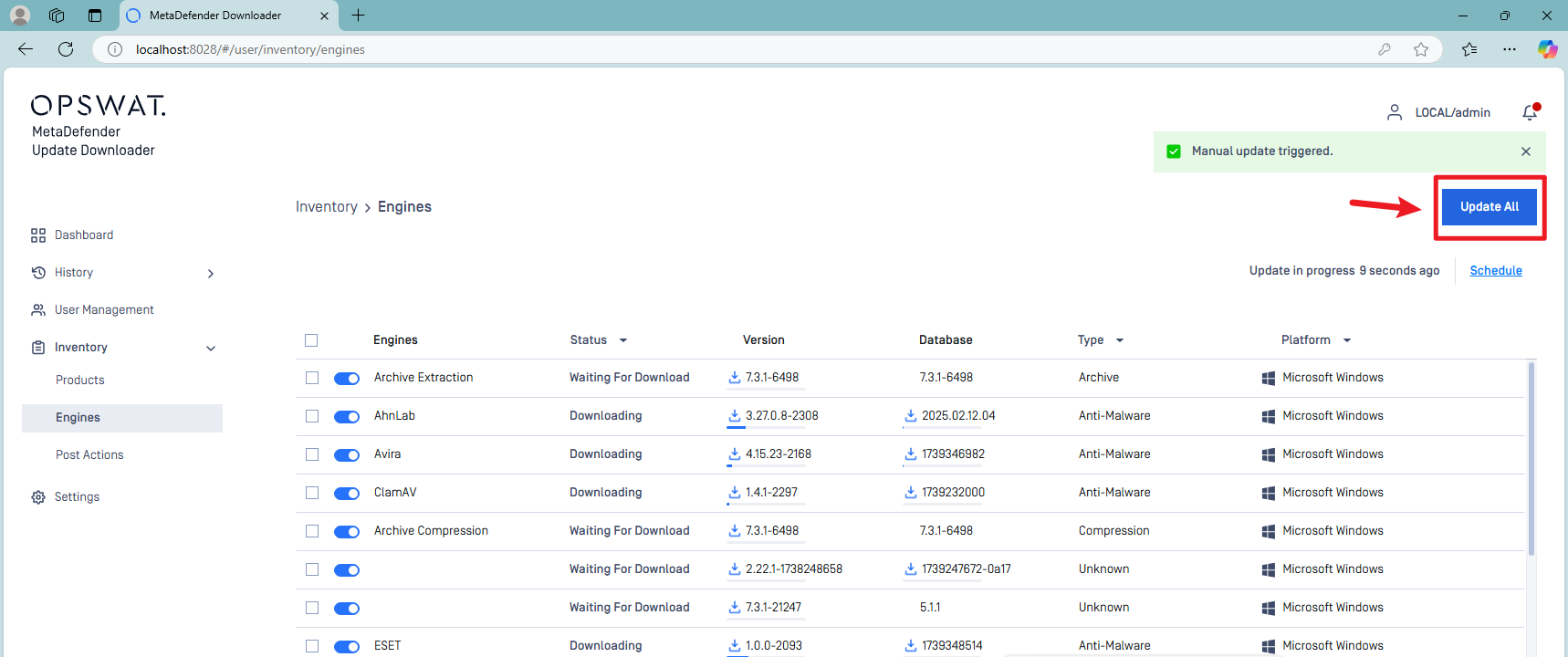This screenshot has width=1568, height=657.
Task: Click the engines table vertical scrollbar
Action: click(1531, 458)
